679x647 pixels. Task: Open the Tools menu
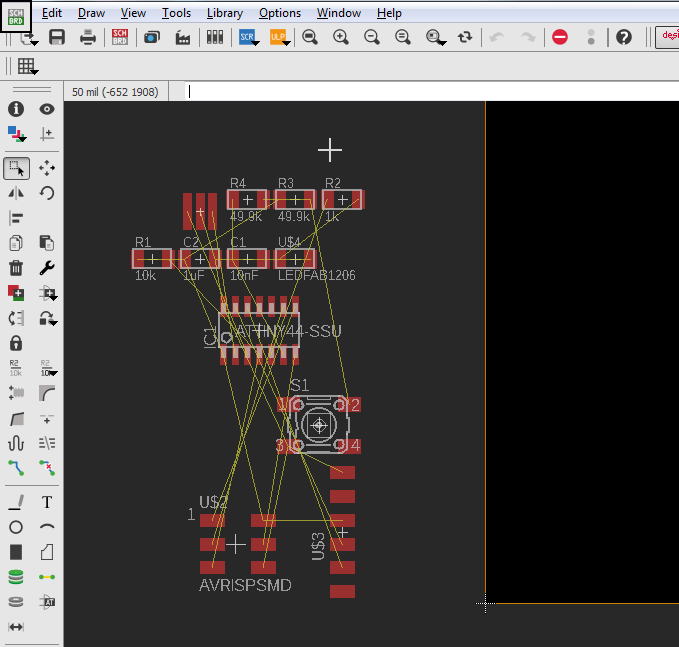(176, 13)
